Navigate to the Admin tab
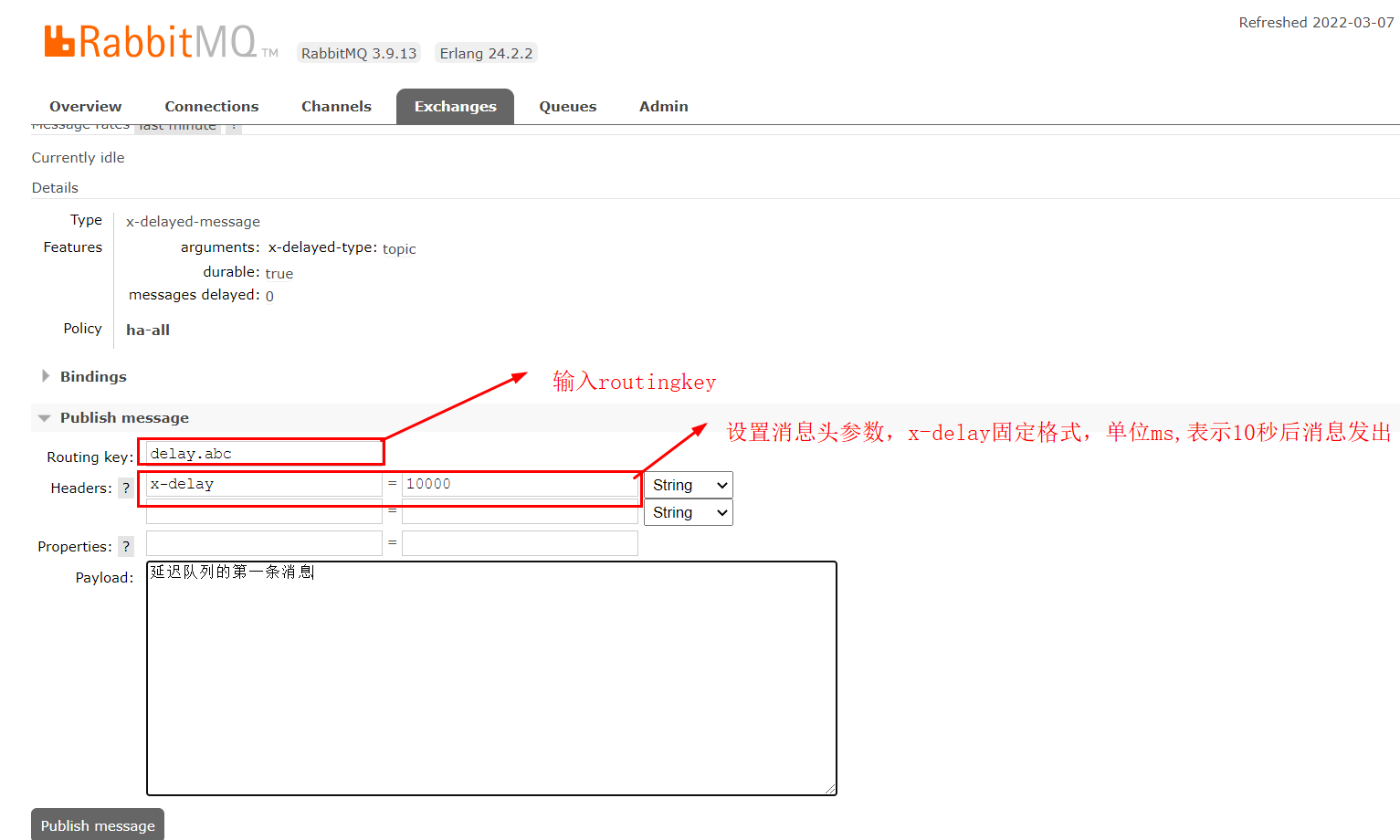1400x840 pixels. point(664,107)
